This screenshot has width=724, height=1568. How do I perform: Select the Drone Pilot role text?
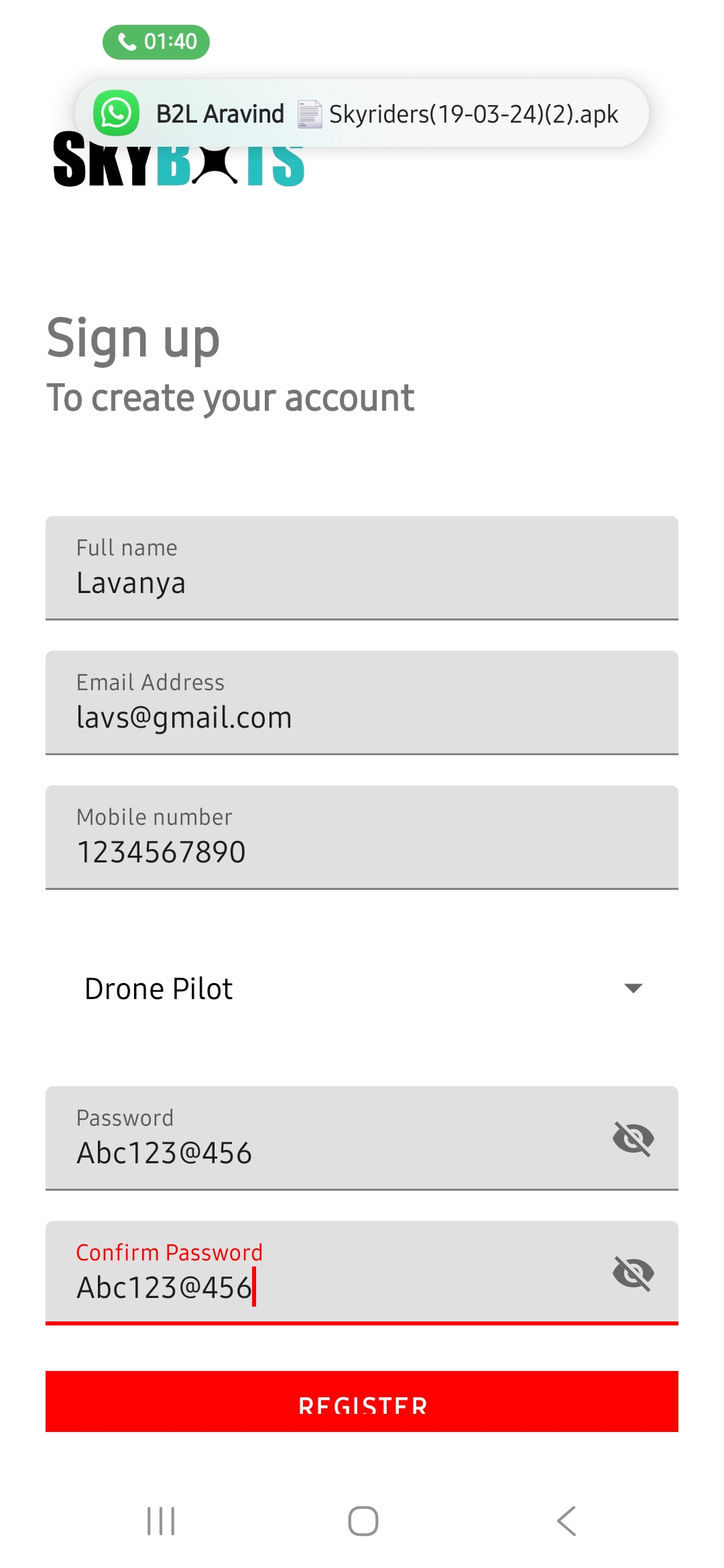coord(159,988)
